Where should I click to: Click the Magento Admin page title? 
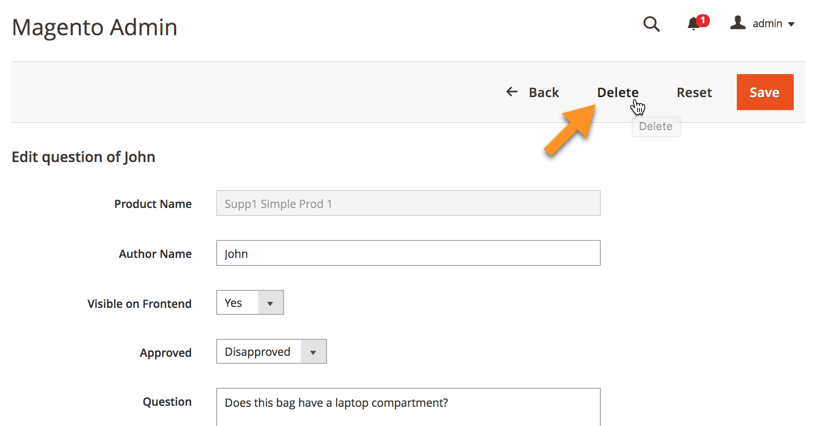[x=94, y=27]
